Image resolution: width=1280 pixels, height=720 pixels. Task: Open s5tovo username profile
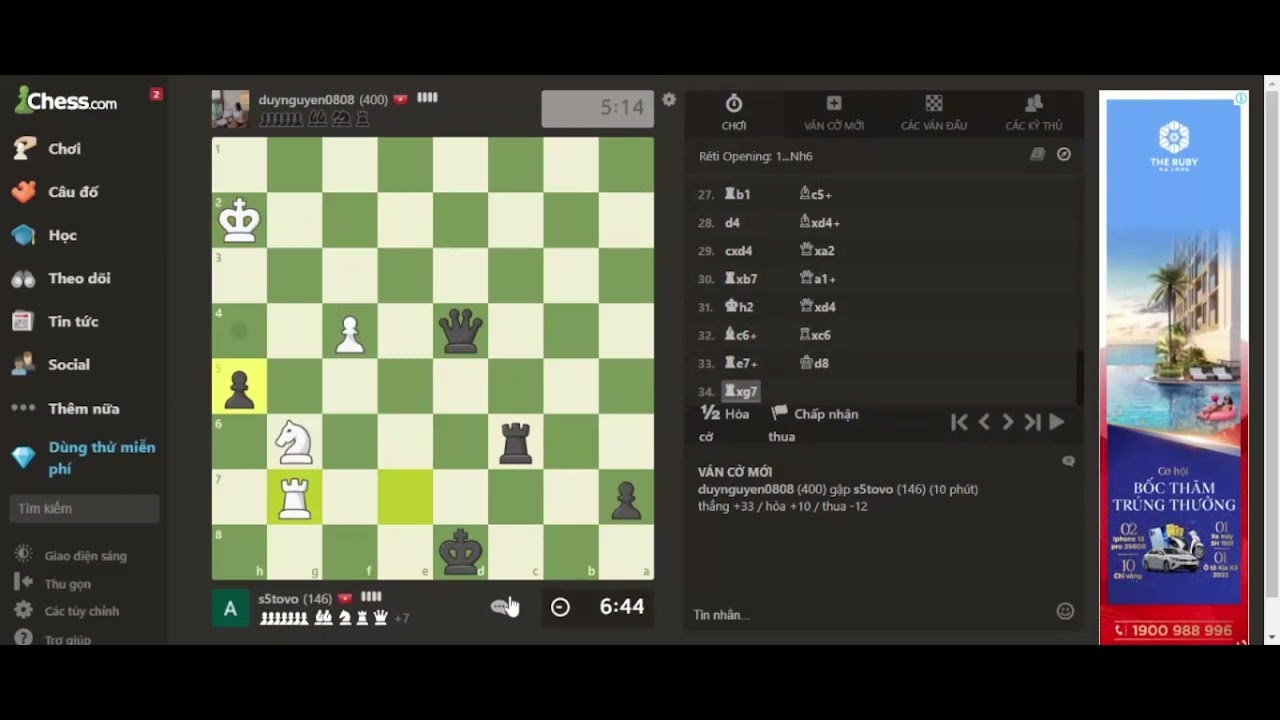point(278,598)
